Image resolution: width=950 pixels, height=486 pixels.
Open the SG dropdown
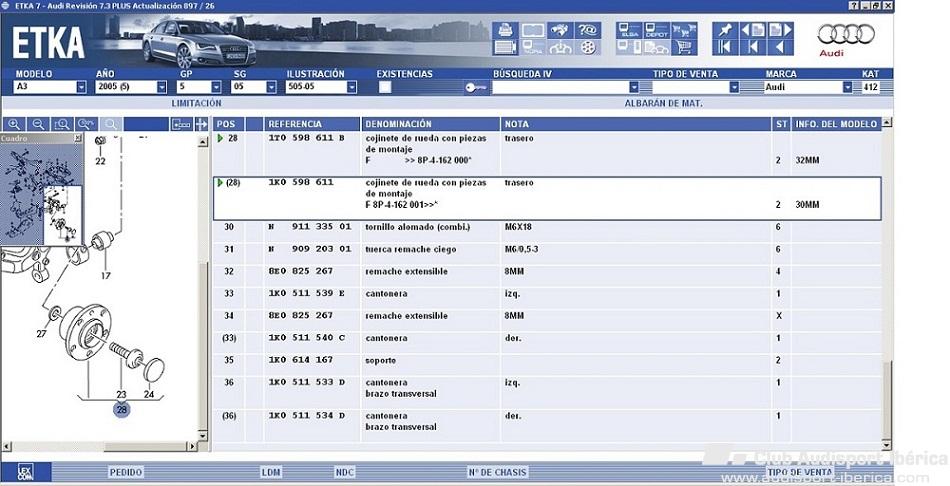271,87
